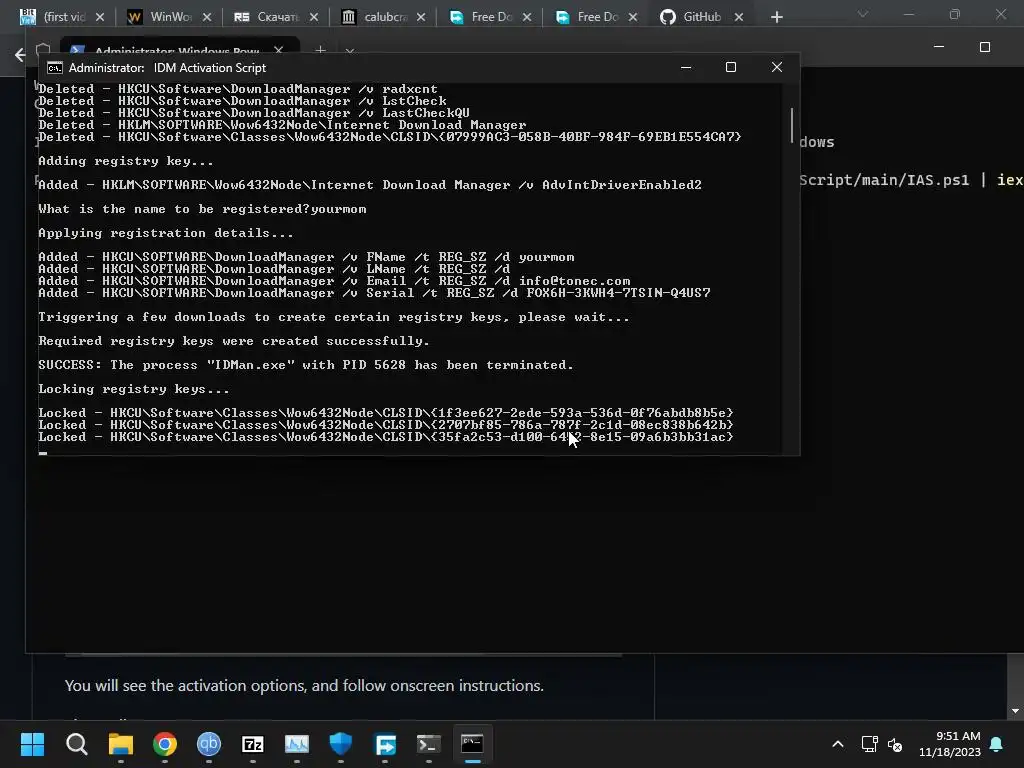Open muted volume tray icon
1024x768 pixels.
pos(895,744)
